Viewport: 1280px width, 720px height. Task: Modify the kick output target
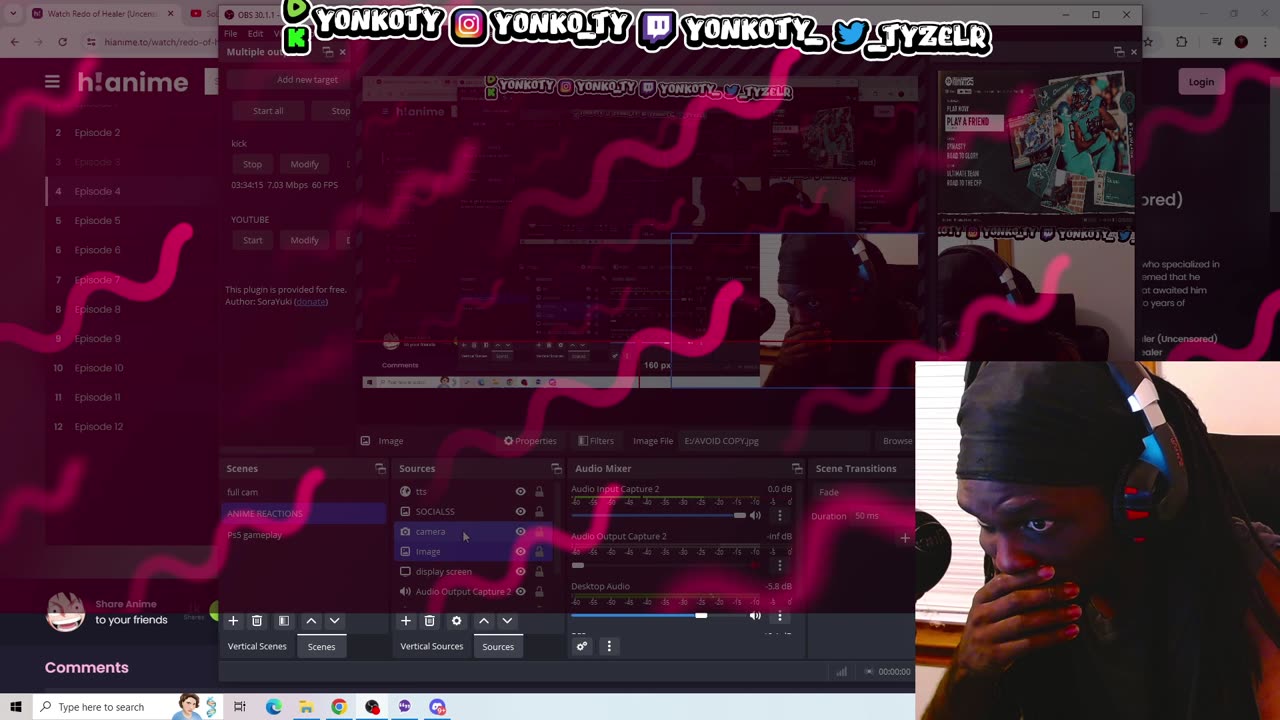(x=304, y=164)
